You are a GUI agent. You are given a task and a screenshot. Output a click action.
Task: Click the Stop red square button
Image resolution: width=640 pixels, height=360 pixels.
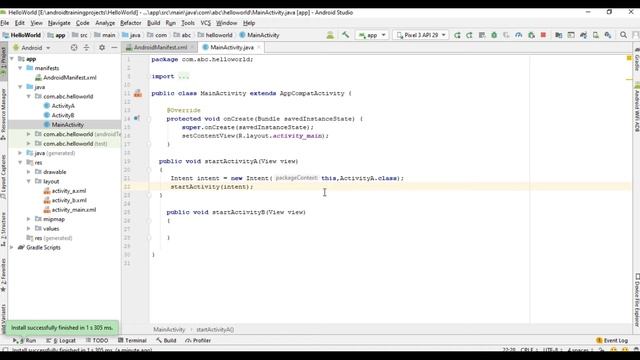click(x=543, y=35)
